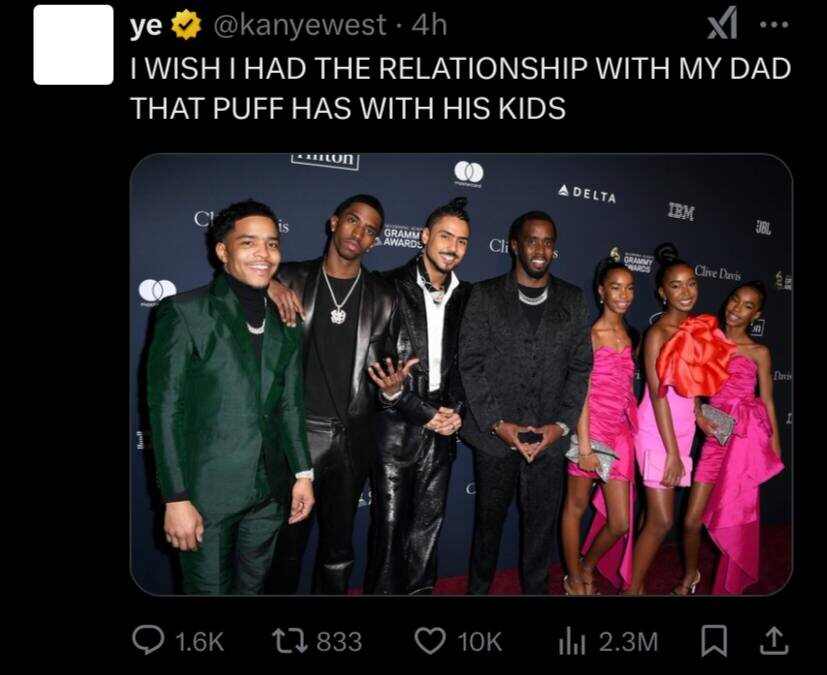Open the attached red carpet photo
Screen dimensions: 827x675
461,374
